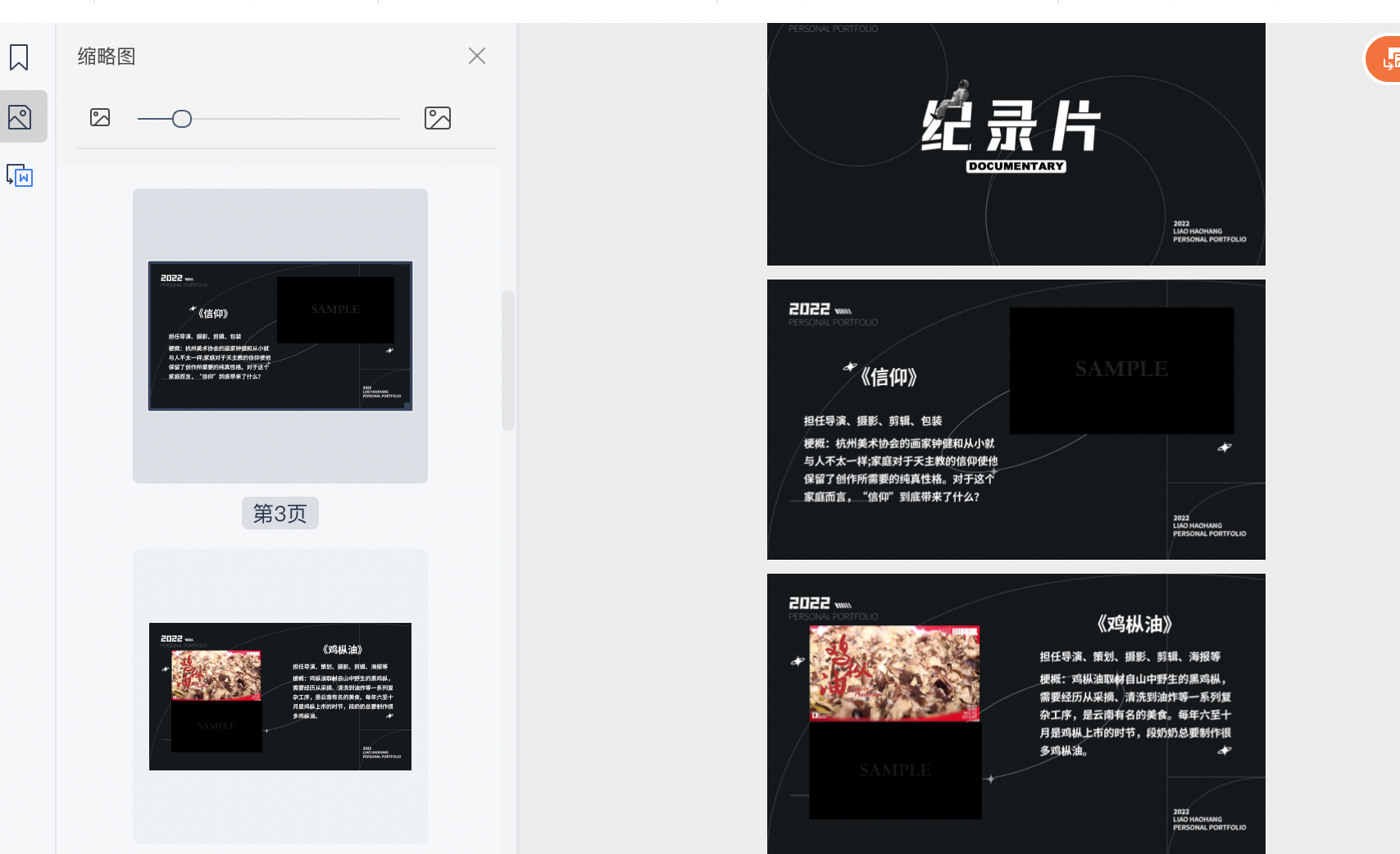Close the 缩略图 thumbnail panel
The image size is (1400, 854).
click(x=476, y=55)
